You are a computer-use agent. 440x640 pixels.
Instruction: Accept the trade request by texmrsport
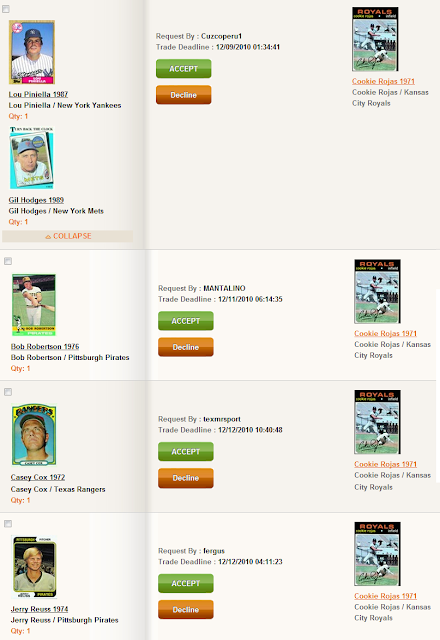click(186, 451)
